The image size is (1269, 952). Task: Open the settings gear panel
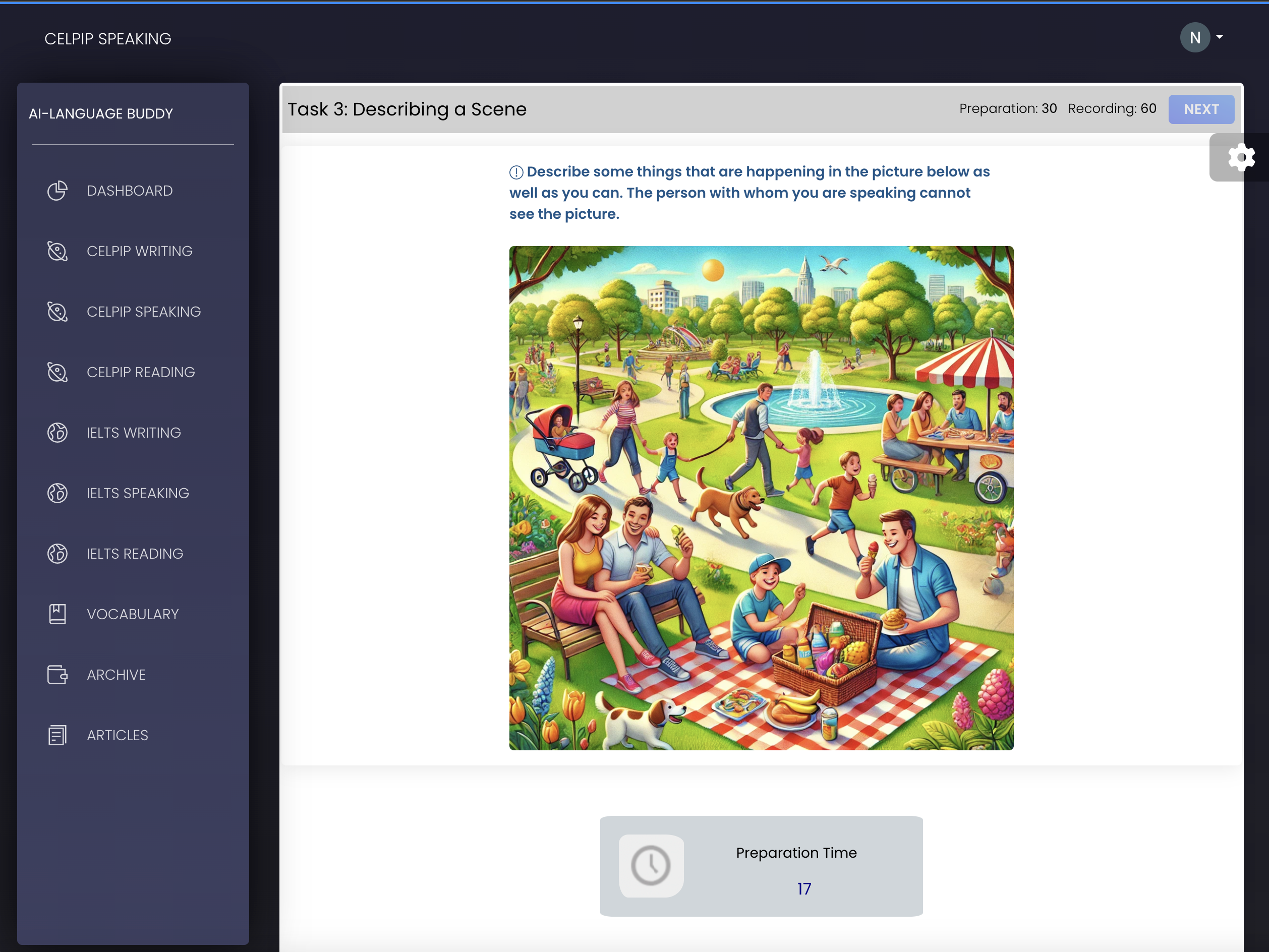(1241, 158)
